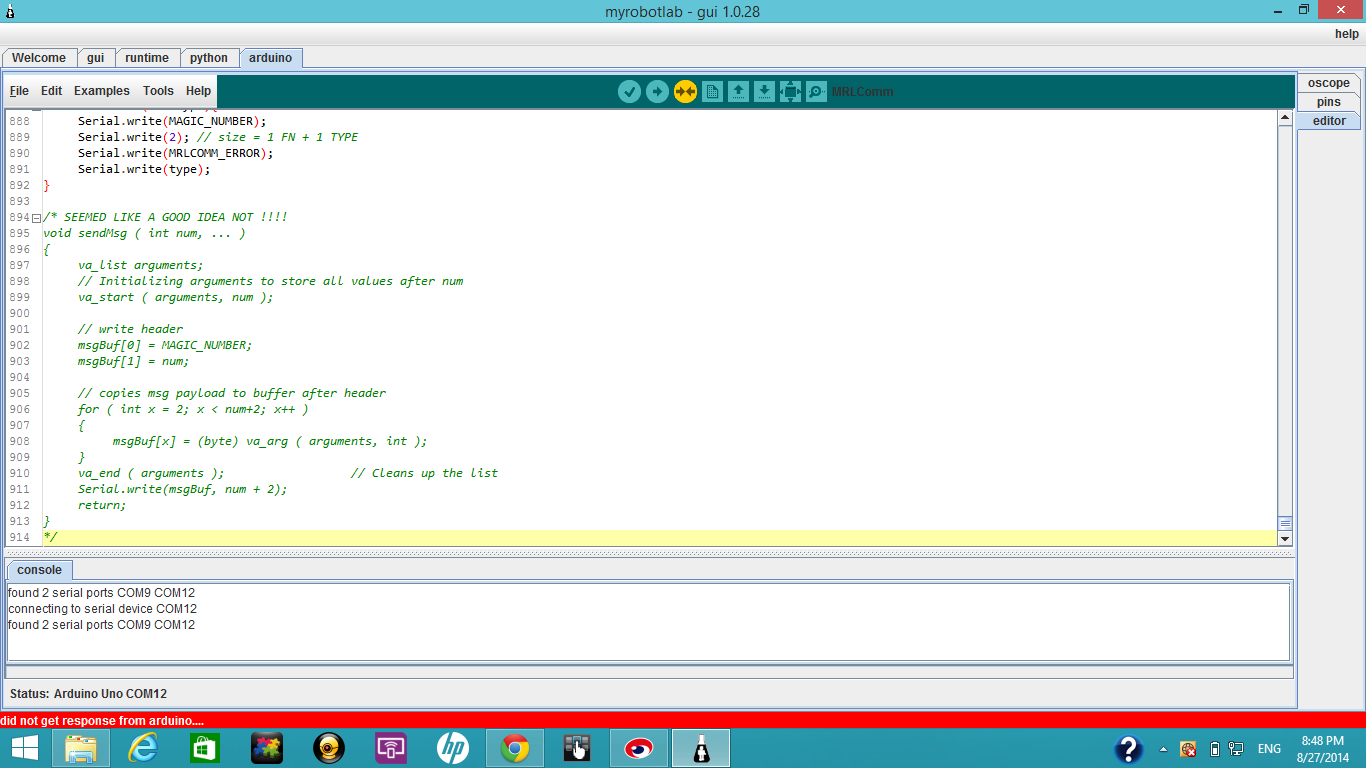The height and width of the screenshot is (768, 1366).
Task: Open the editor Help menu
Action: click(x=198, y=91)
